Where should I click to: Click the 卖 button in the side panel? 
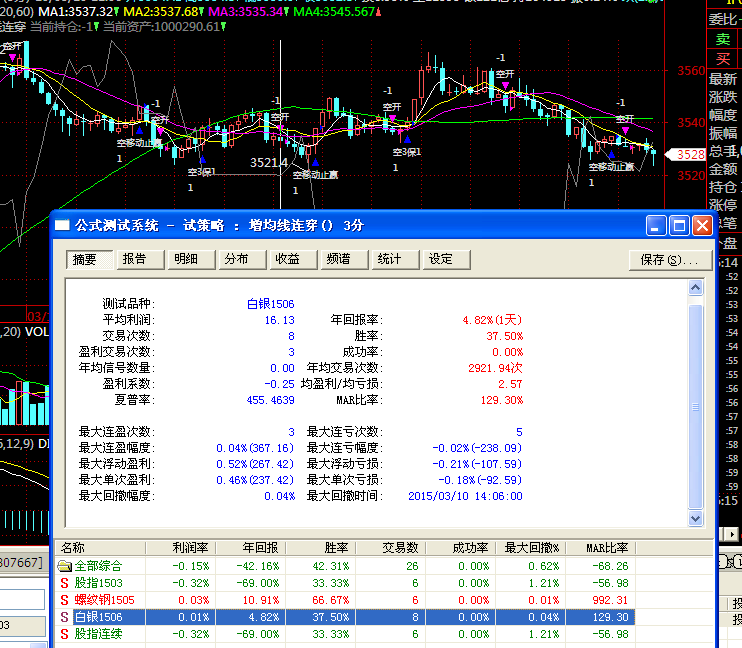pos(723,39)
